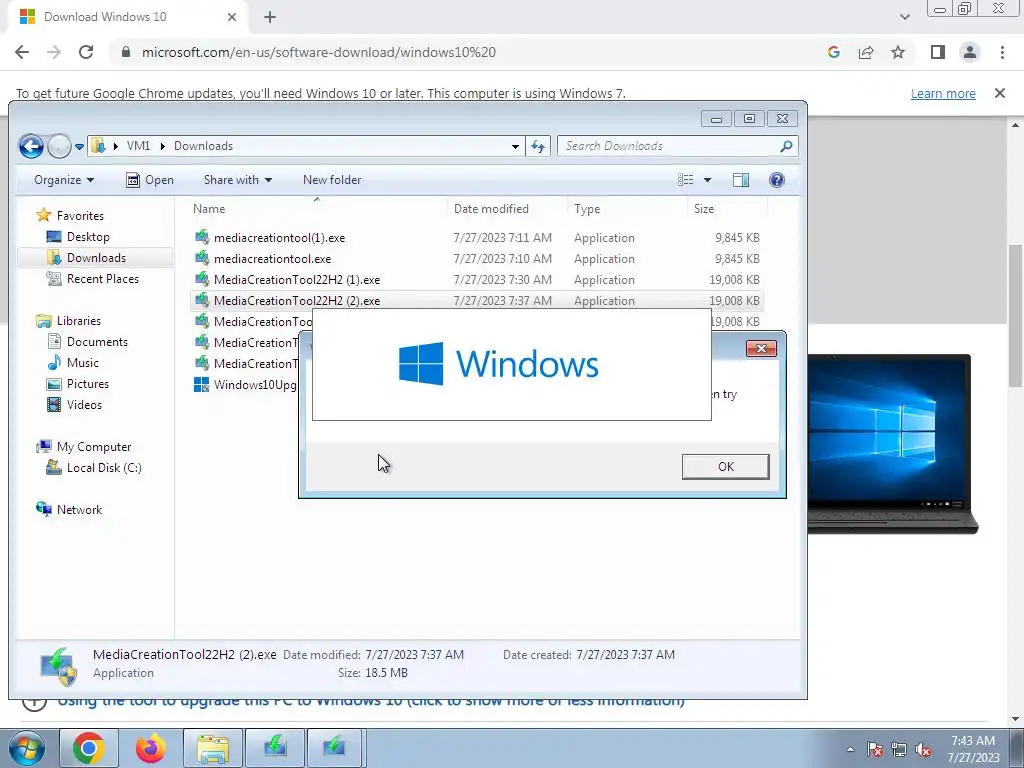Open Explorer help icon

776,180
